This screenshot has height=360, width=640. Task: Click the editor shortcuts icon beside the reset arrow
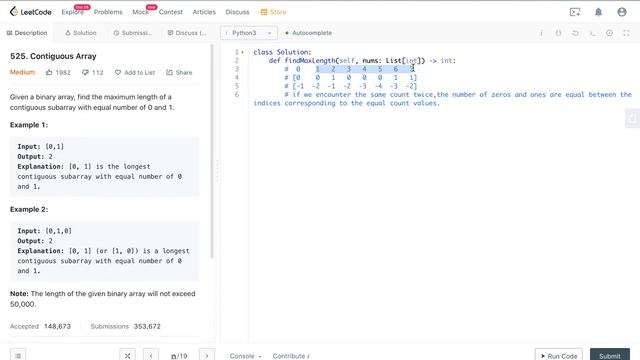(593, 33)
